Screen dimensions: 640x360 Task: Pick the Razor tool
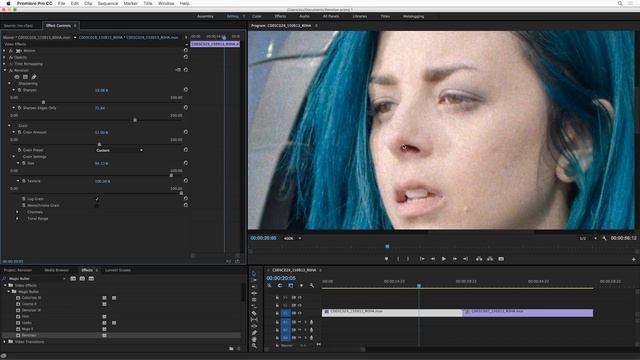[x=254, y=313]
